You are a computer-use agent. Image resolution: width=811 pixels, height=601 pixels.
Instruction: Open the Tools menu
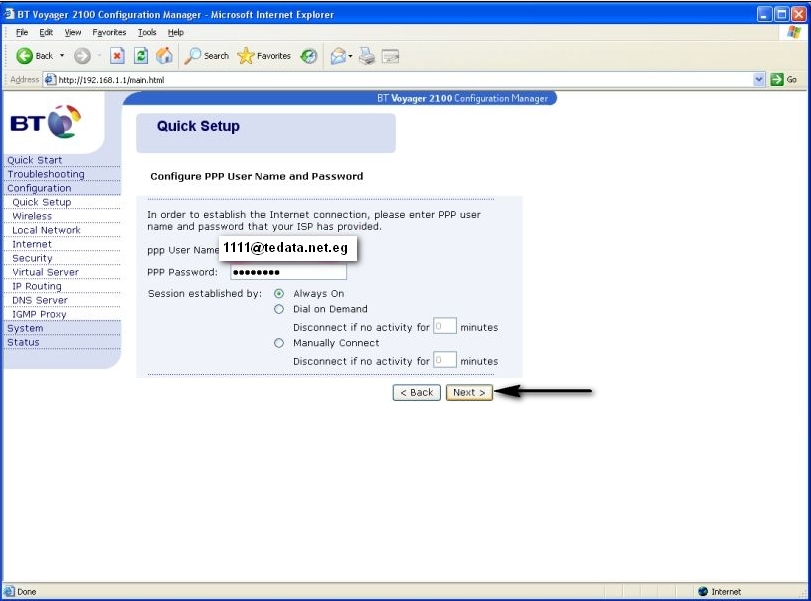(x=148, y=32)
